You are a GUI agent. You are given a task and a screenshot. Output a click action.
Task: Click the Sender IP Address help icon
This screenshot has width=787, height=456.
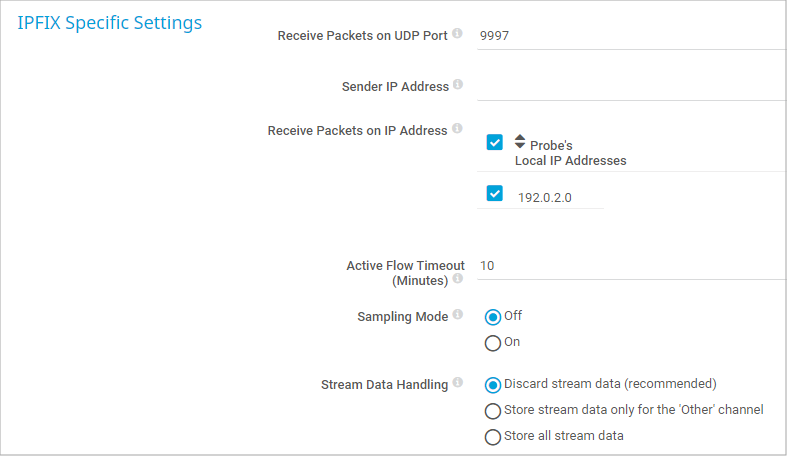458,85
